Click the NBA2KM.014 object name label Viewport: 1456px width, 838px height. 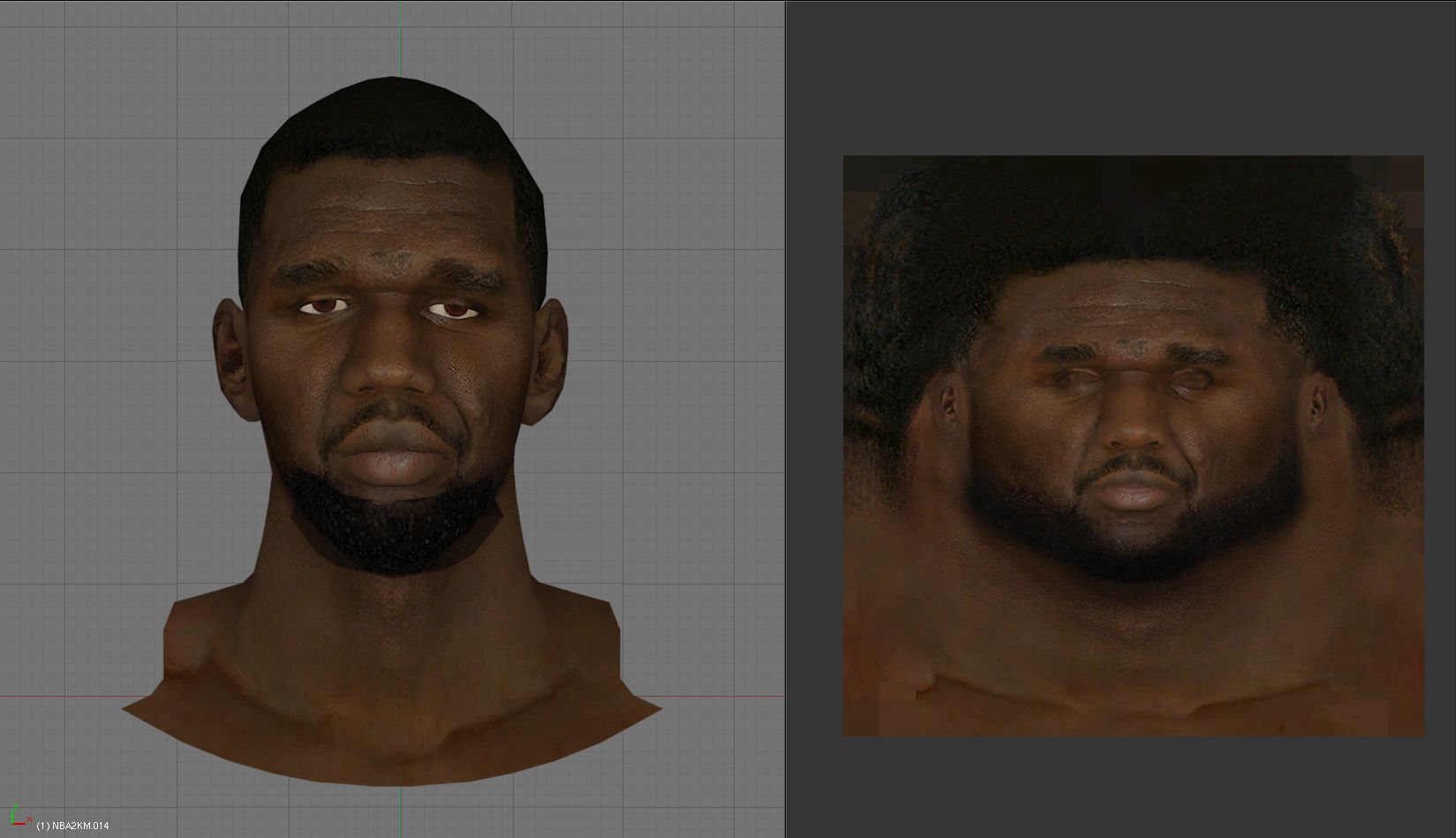coord(73,827)
